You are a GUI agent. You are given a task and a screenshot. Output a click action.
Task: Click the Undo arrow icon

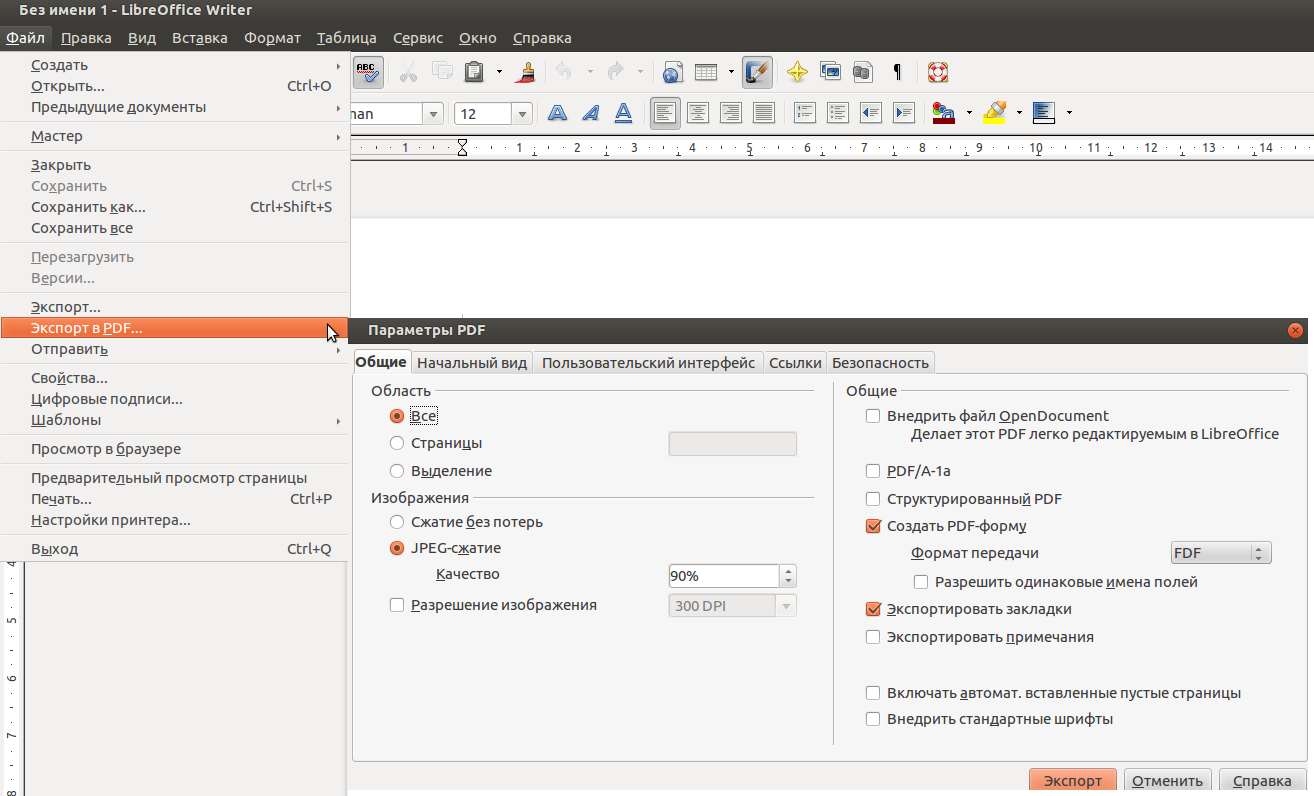pyautogui.click(x=563, y=71)
